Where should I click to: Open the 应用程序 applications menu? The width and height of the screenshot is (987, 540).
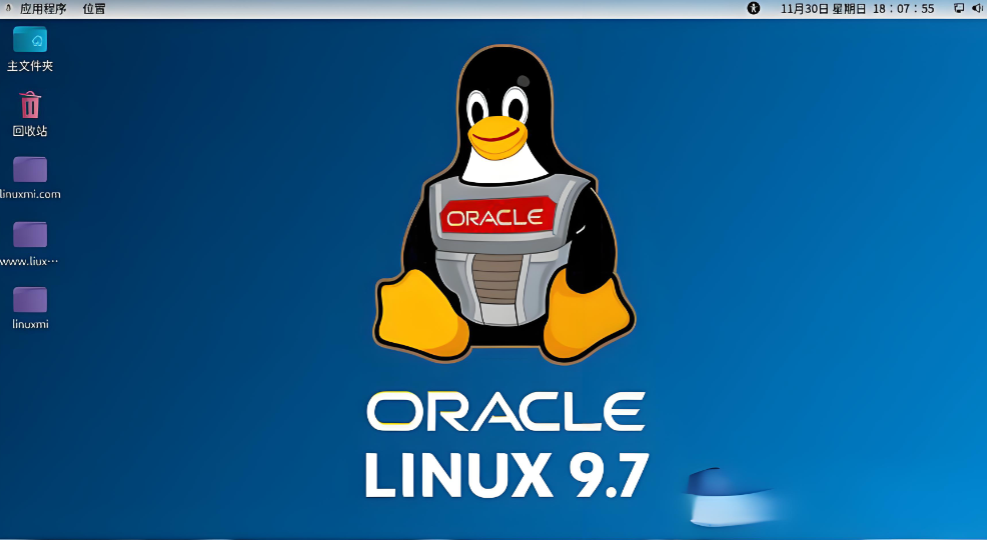coord(43,9)
